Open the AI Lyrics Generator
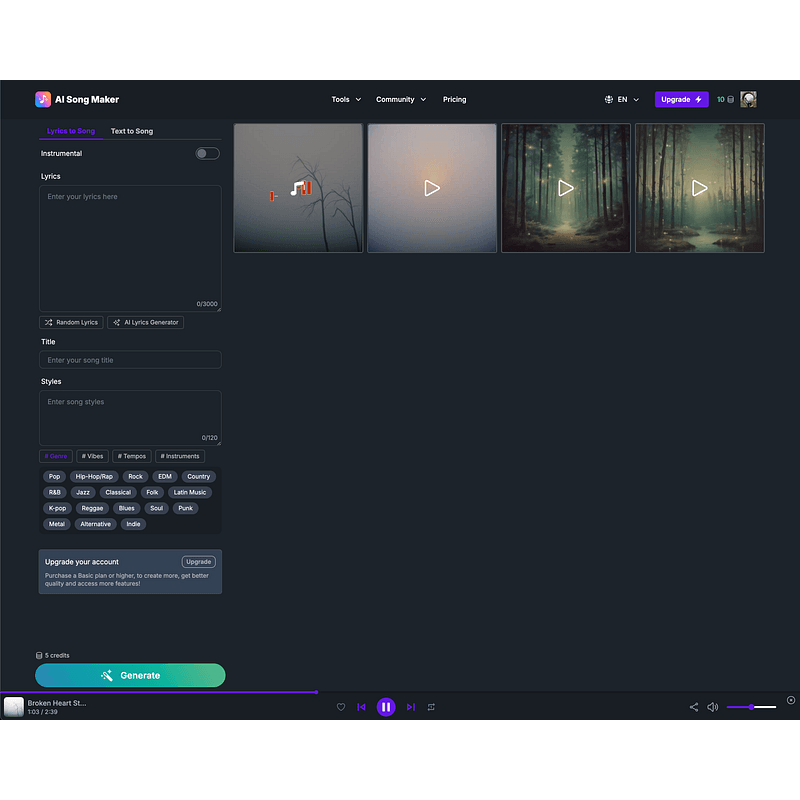800x800 pixels. [x=145, y=322]
